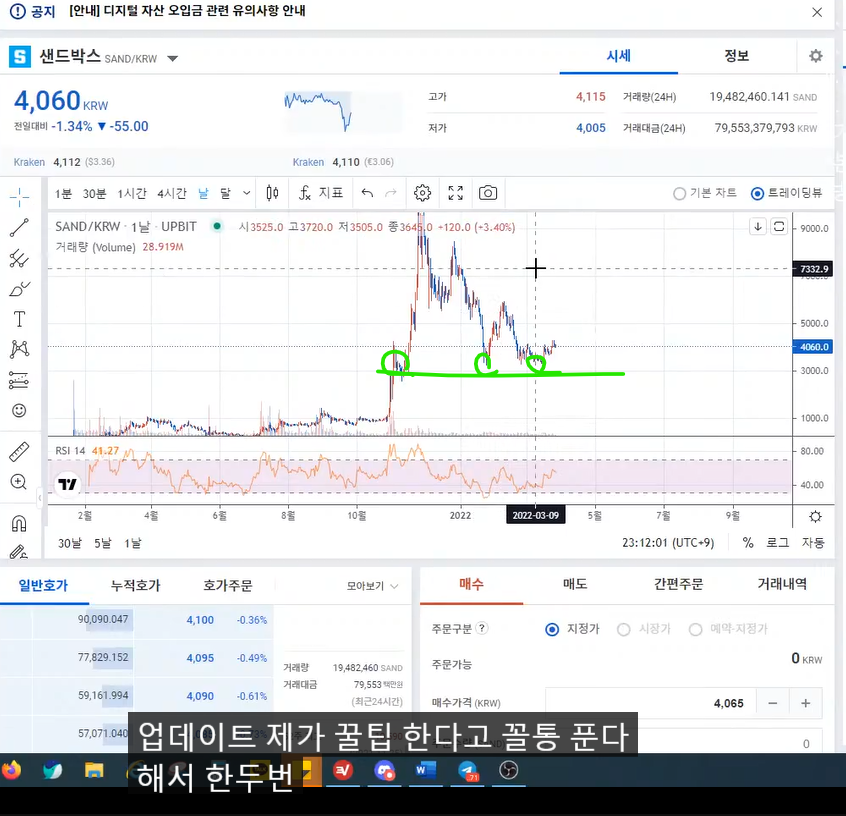The width and height of the screenshot is (846, 816).
Task: Select the pitchfork channel tool
Action: point(19,259)
